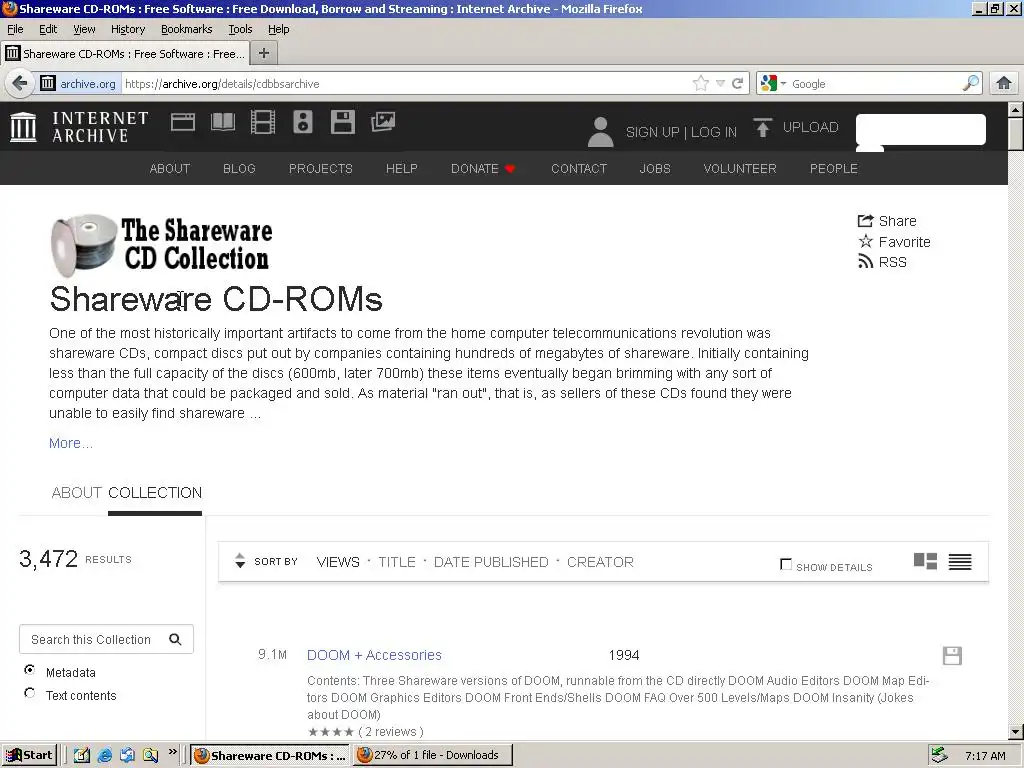Toggle sort direction arrows next to Sort By
The height and width of the screenshot is (768, 1024).
pyautogui.click(x=240, y=561)
